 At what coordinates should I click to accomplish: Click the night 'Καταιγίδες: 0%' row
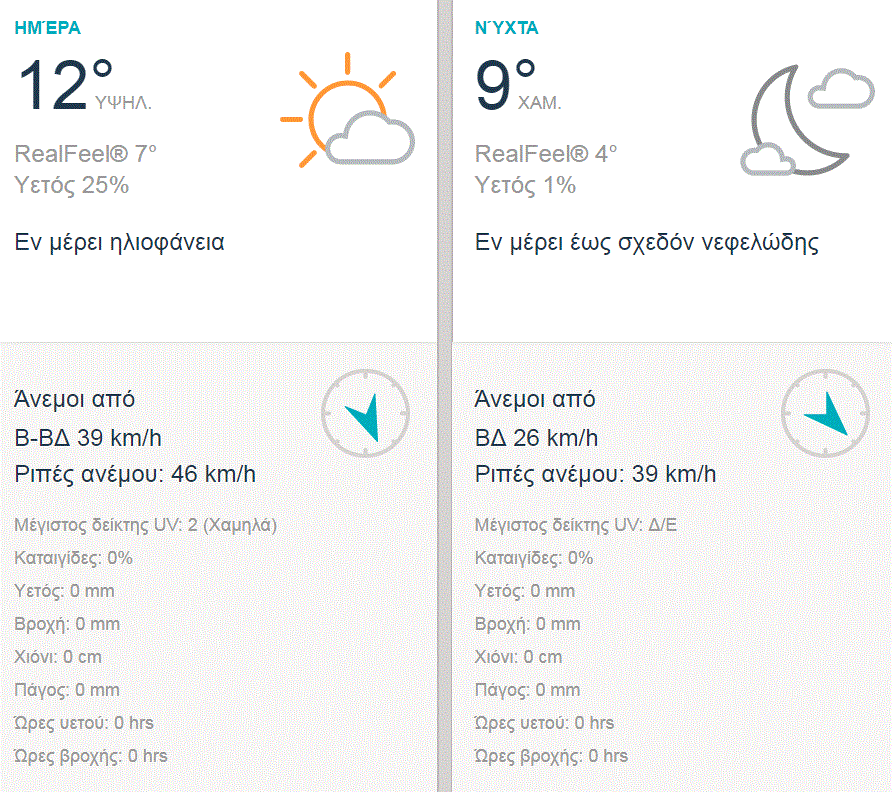click(x=534, y=558)
